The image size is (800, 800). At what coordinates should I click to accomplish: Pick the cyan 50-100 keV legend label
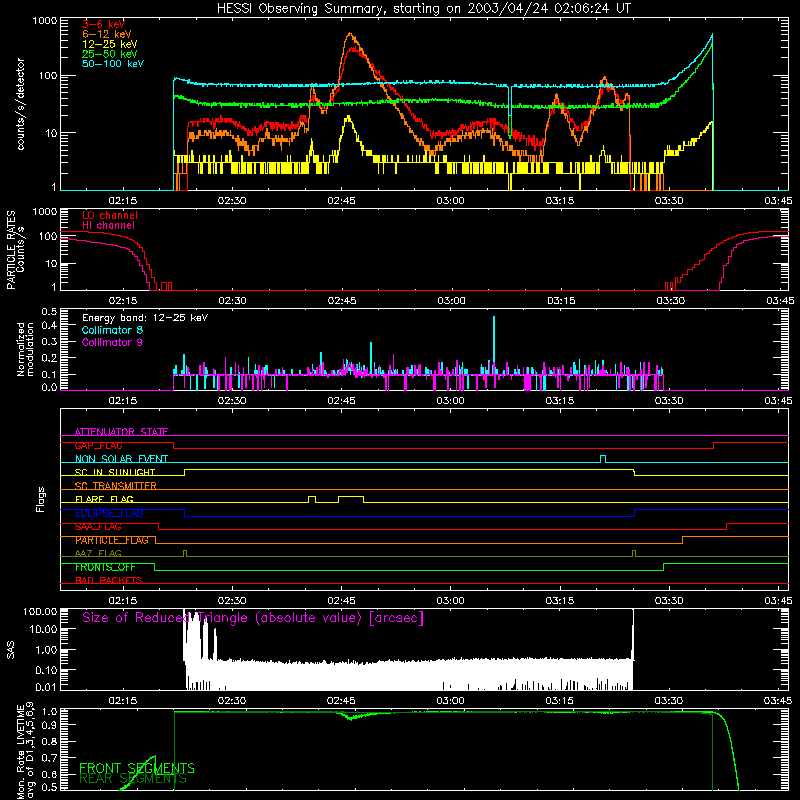click(113, 63)
